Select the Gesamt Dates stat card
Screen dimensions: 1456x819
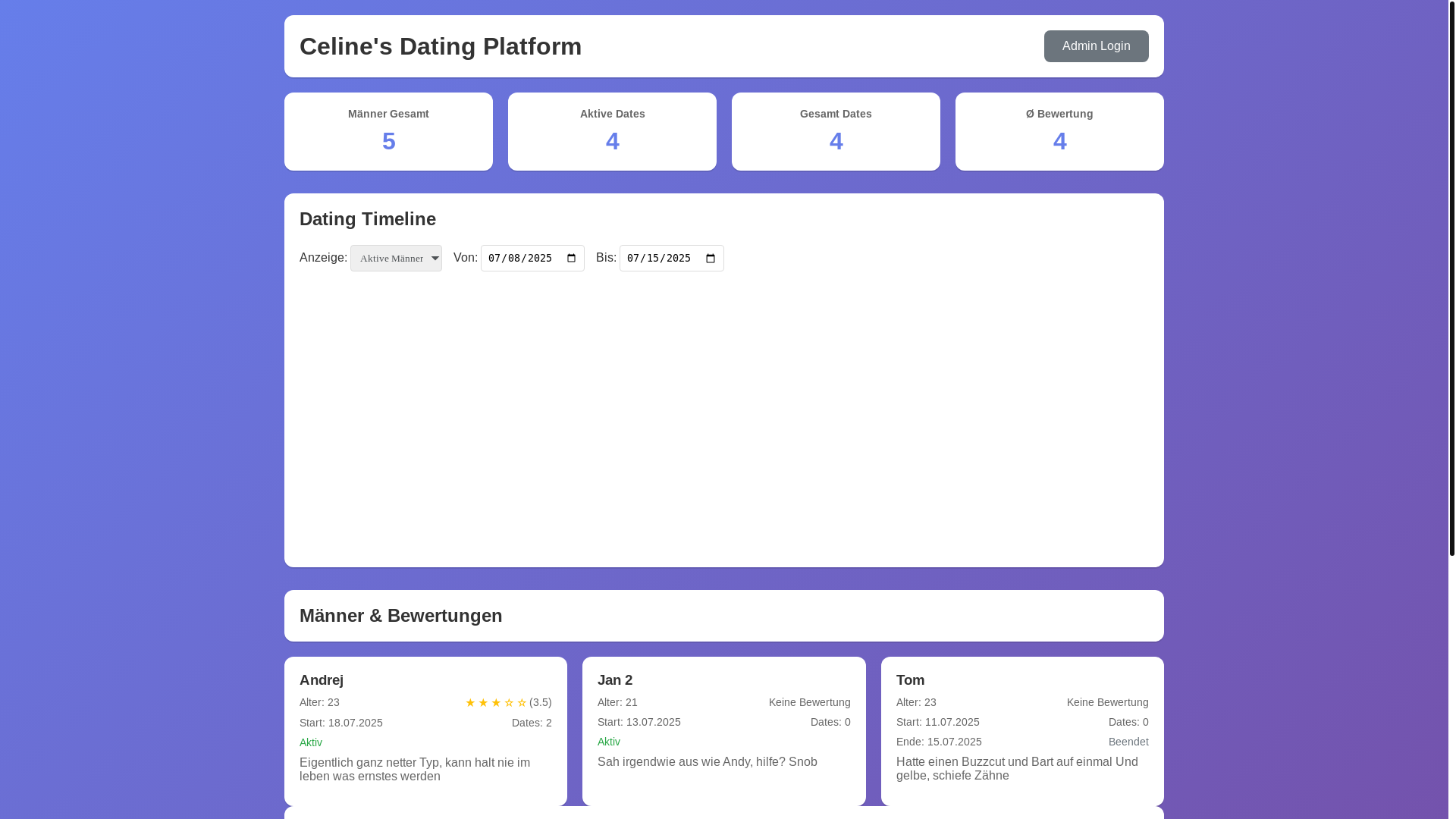click(x=836, y=131)
